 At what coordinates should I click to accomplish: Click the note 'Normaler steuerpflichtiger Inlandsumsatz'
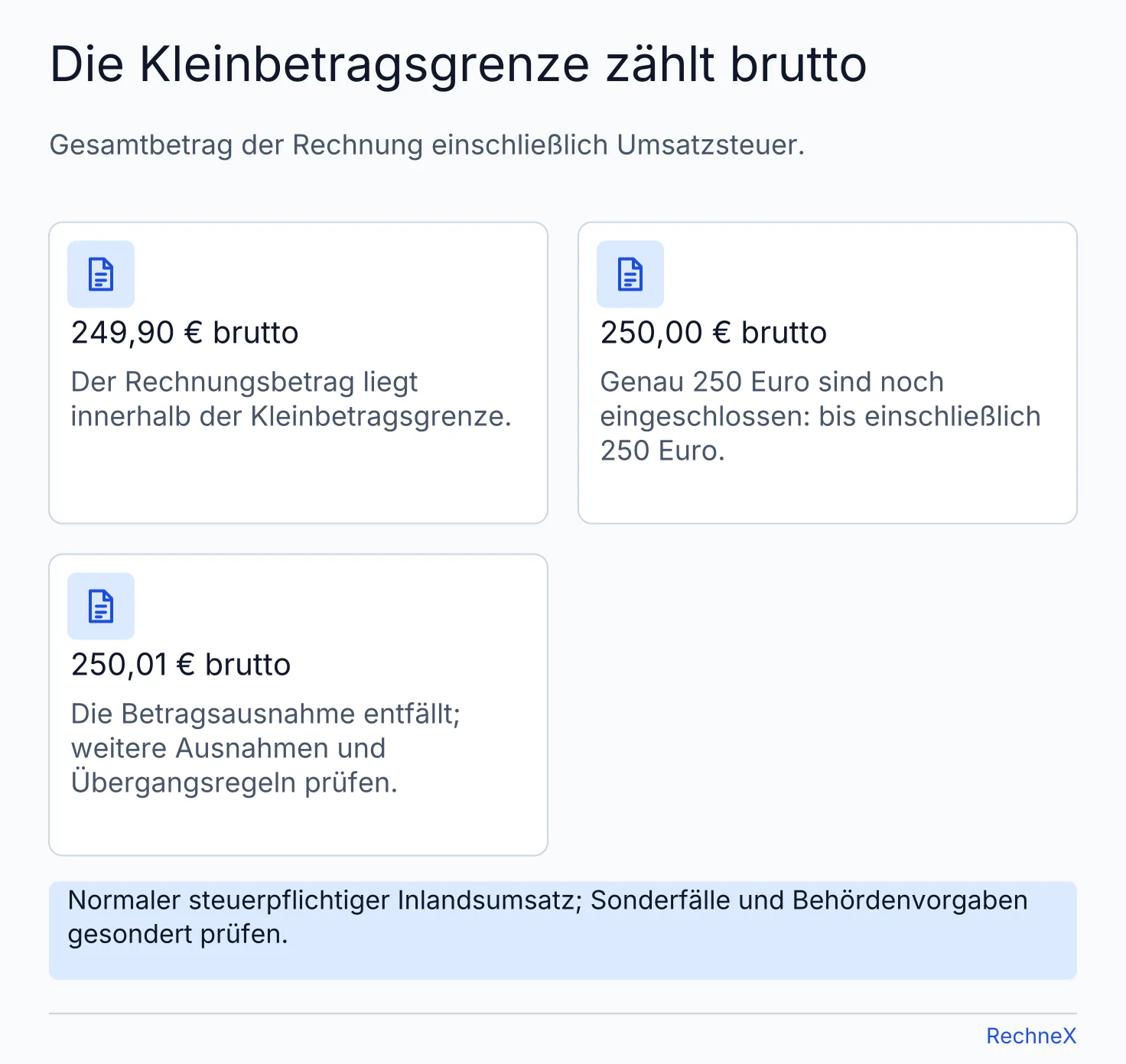tap(321, 900)
